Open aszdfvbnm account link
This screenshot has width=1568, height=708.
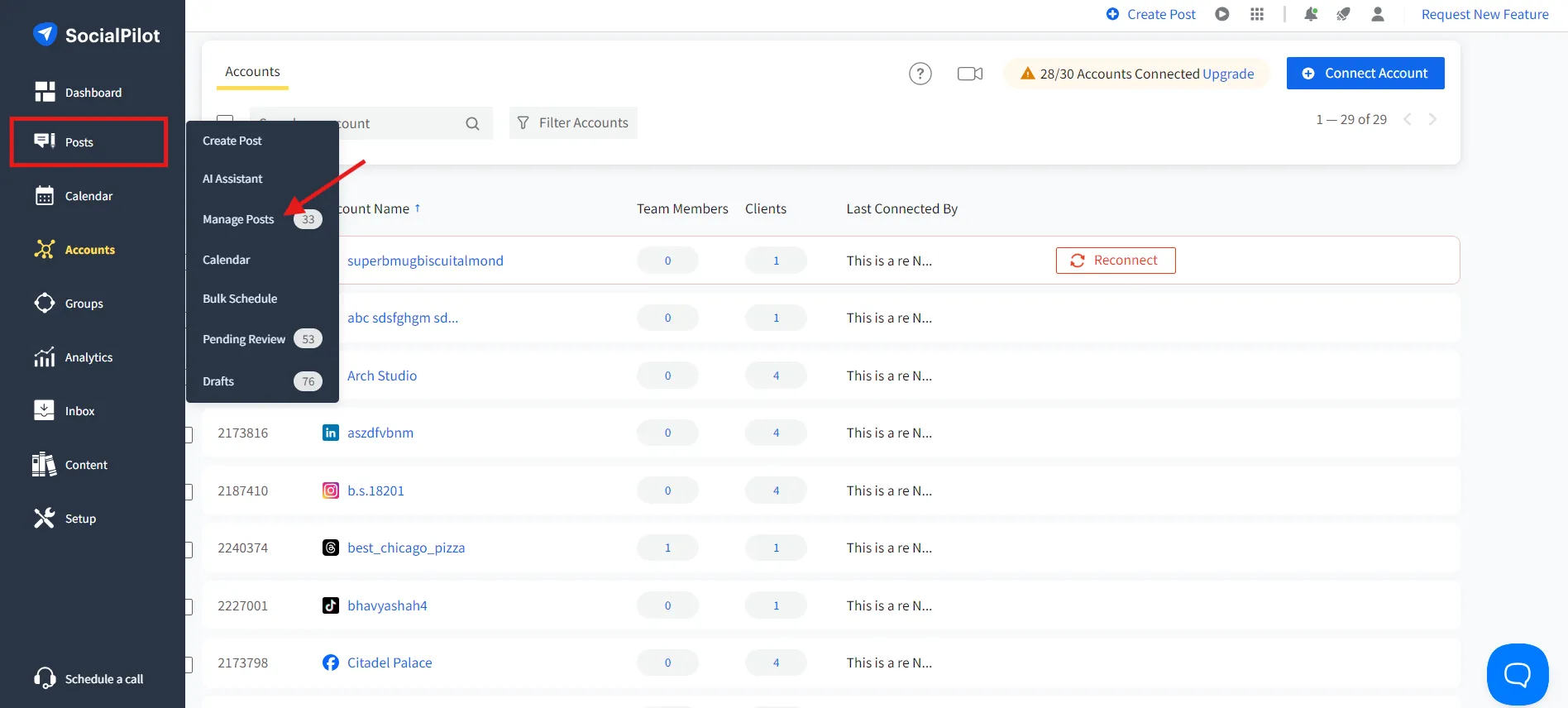[x=380, y=433]
